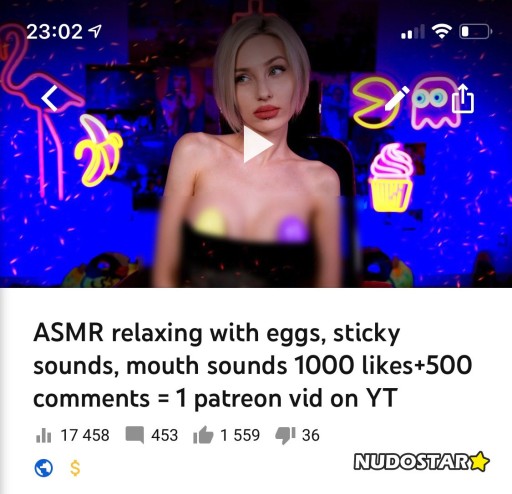This screenshot has width=512, height=494.
Task: Tap the views bar chart icon
Action: tap(44, 435)
